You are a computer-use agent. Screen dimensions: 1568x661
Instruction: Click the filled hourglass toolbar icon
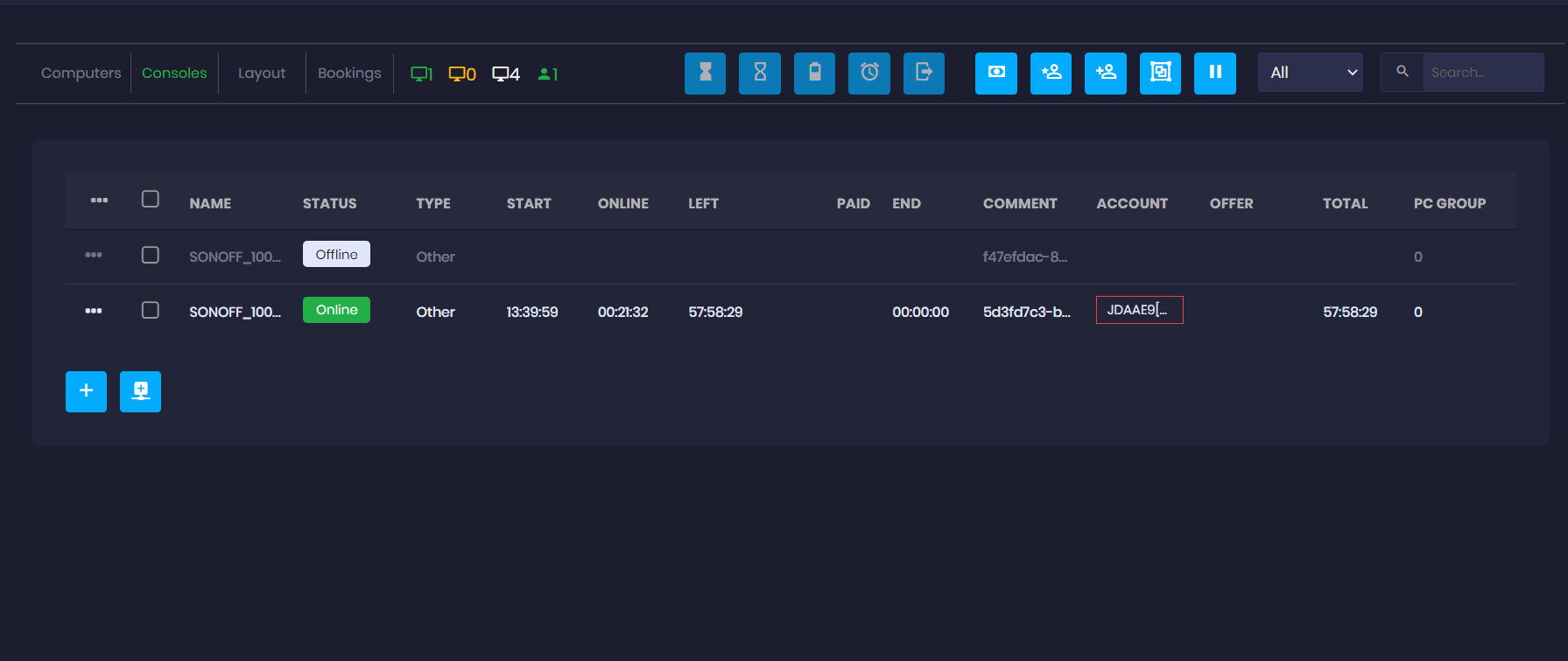coord(705,73)
